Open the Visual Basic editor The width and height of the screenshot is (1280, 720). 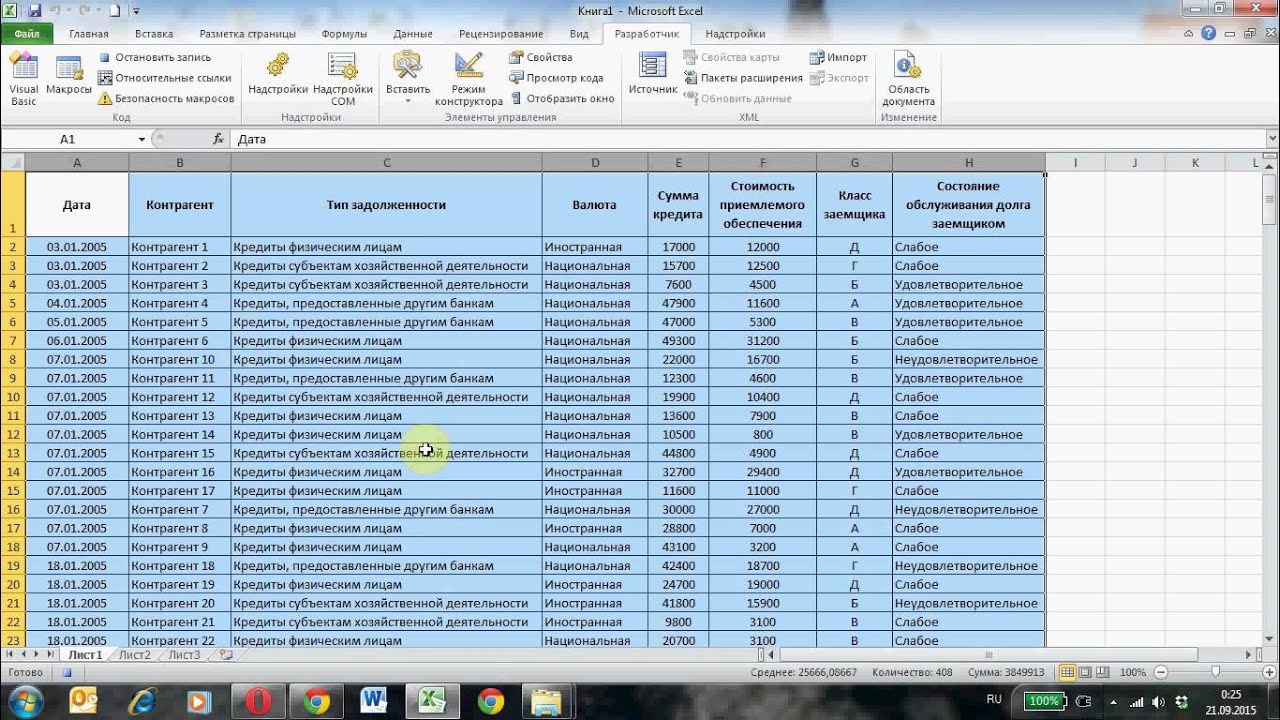click(x=23, y=80)
